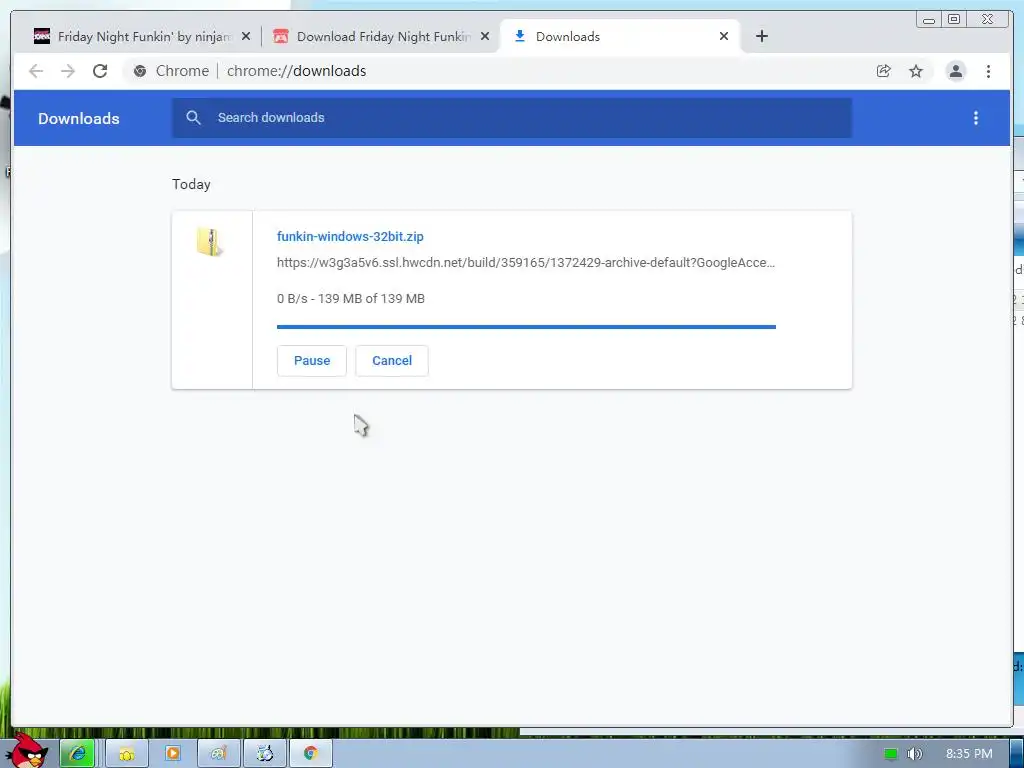Open the Angry Birds start button

(27, 751)
